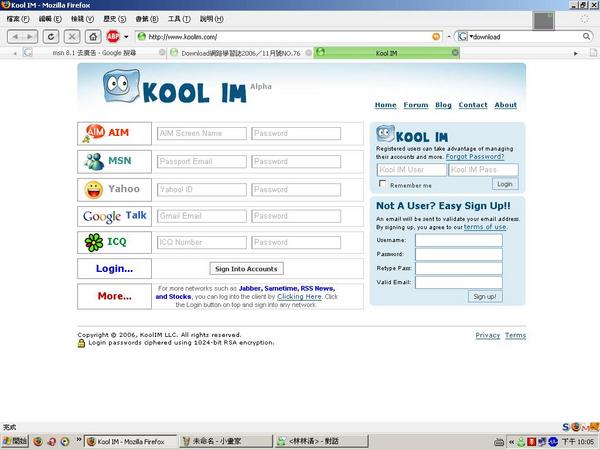Open the 編輯 (E) menu
This screenshot has height=450, width=600.
[x=50, y=19]
